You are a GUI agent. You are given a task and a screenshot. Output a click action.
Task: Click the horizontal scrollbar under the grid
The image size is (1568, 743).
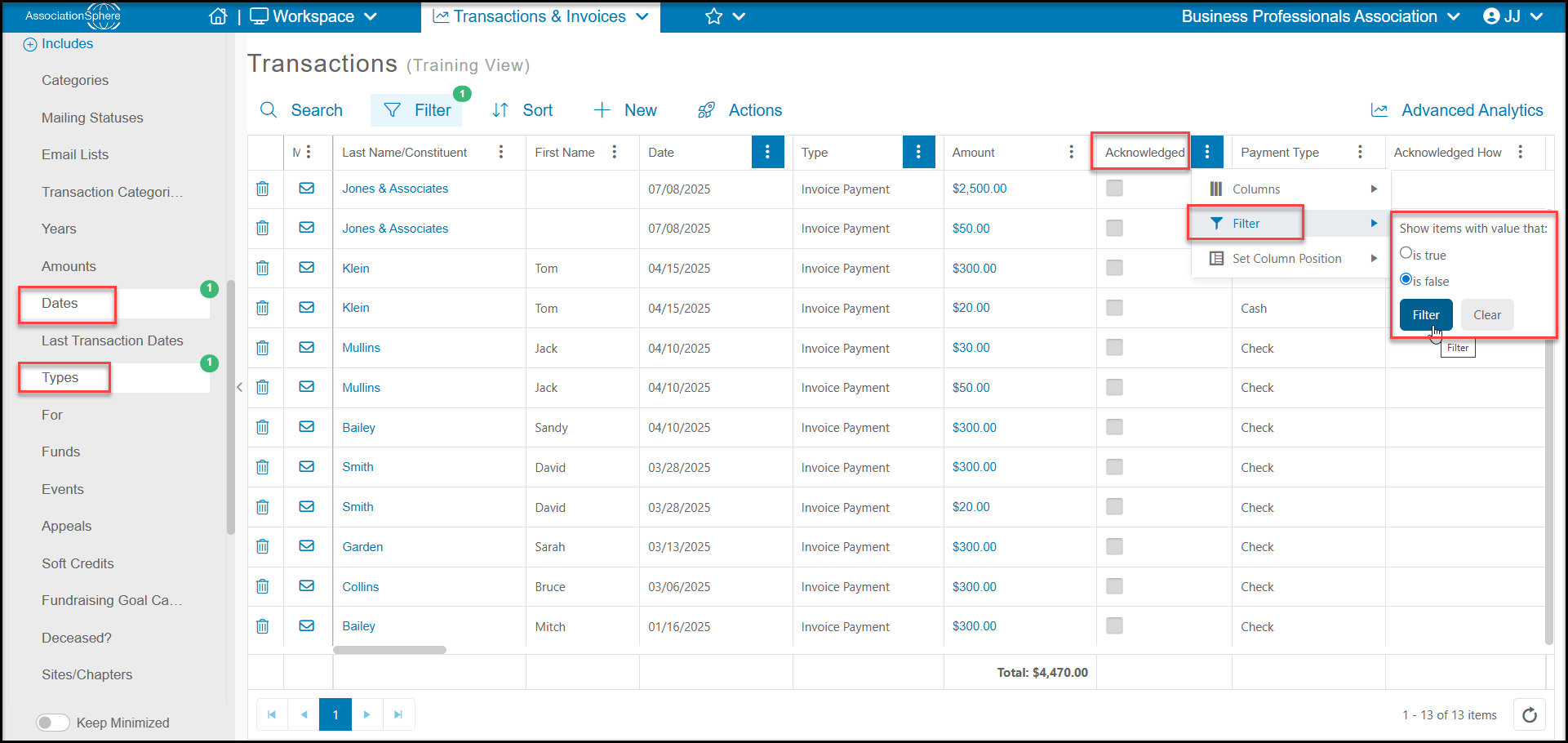click(390, 650)
